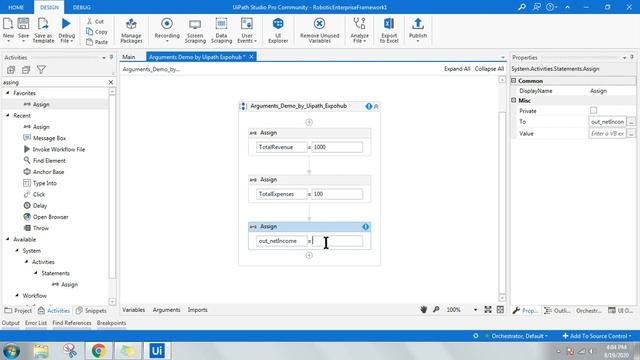
Task: Cut the selected activity
Action: coord(95,21)
